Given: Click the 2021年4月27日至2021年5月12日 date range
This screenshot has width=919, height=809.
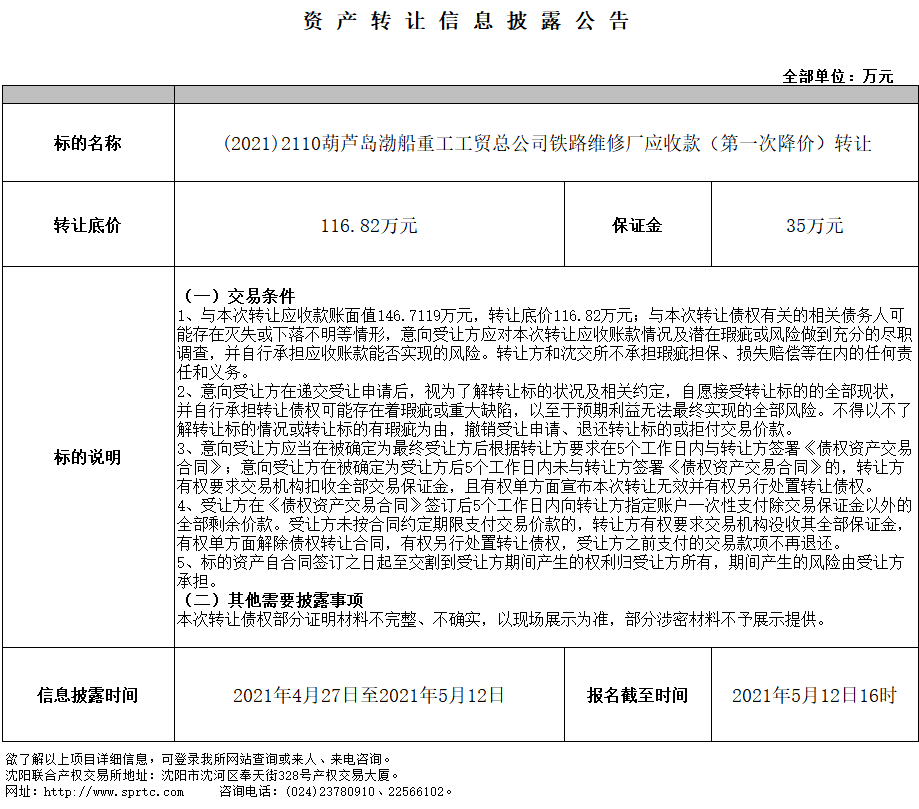Looking at the screenshot, I should click(369, 695).
